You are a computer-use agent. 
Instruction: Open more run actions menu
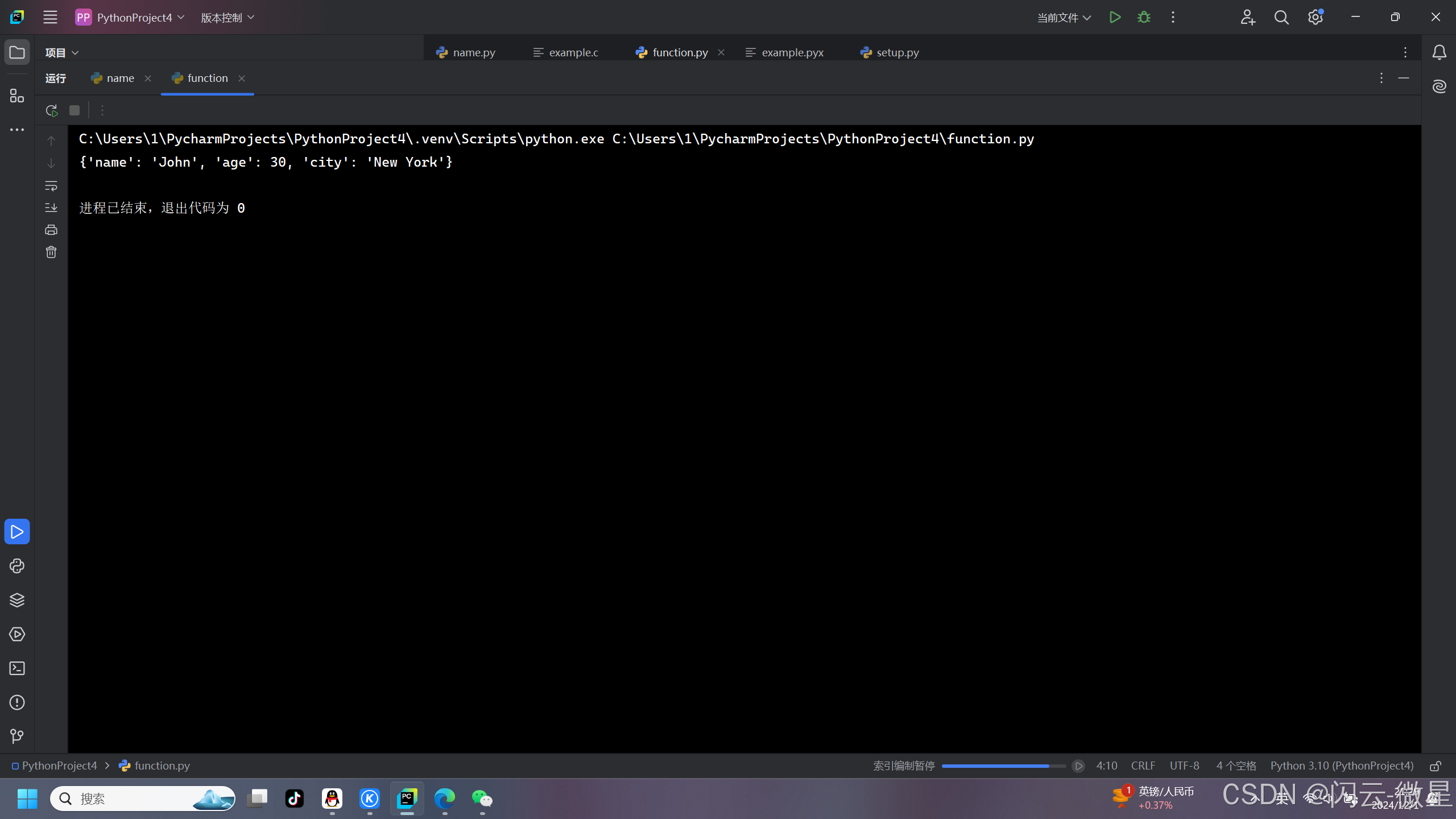[x=1173, y=17]
